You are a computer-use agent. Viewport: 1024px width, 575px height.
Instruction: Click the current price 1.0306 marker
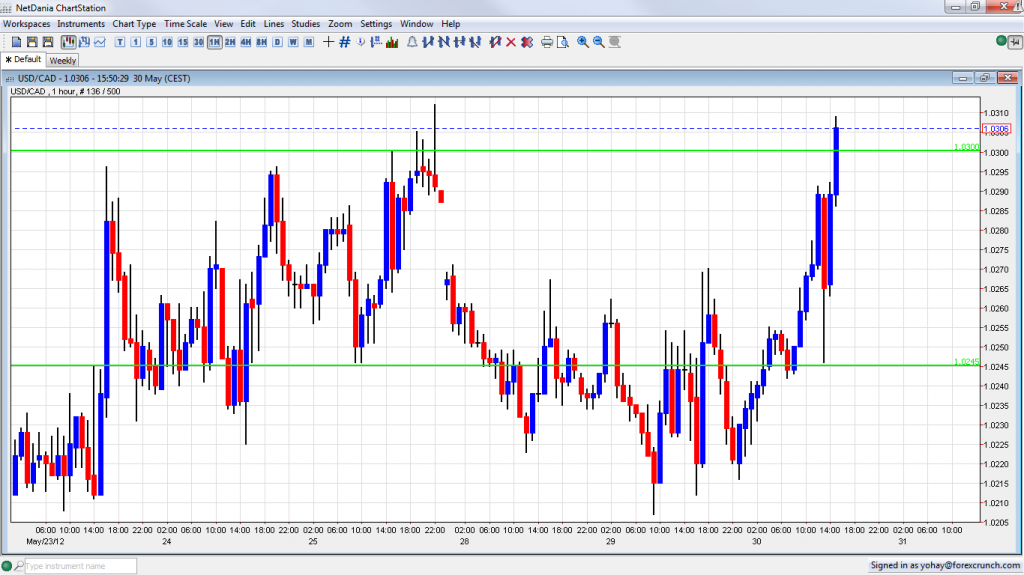tap(997, 129)
